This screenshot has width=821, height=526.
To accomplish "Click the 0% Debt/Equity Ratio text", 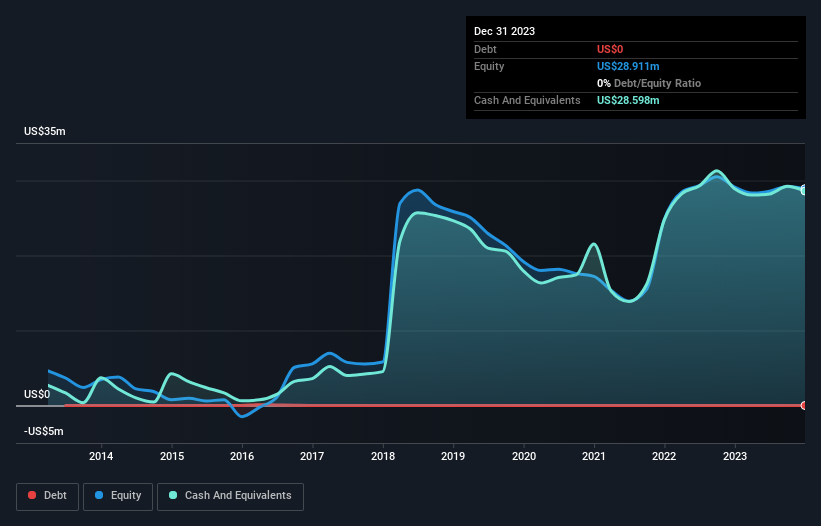I will click(649, 83).
